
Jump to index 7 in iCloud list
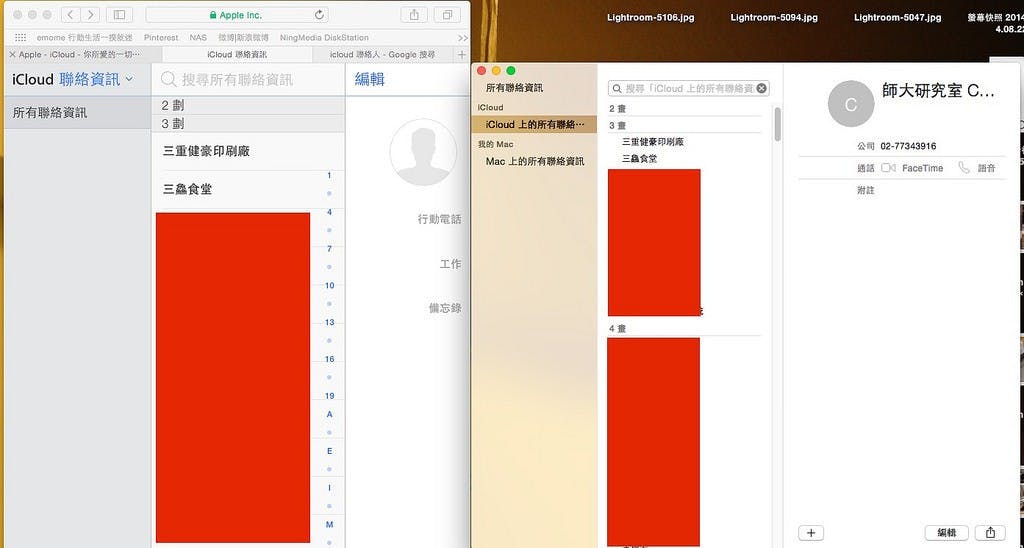(x=329, y=249)
